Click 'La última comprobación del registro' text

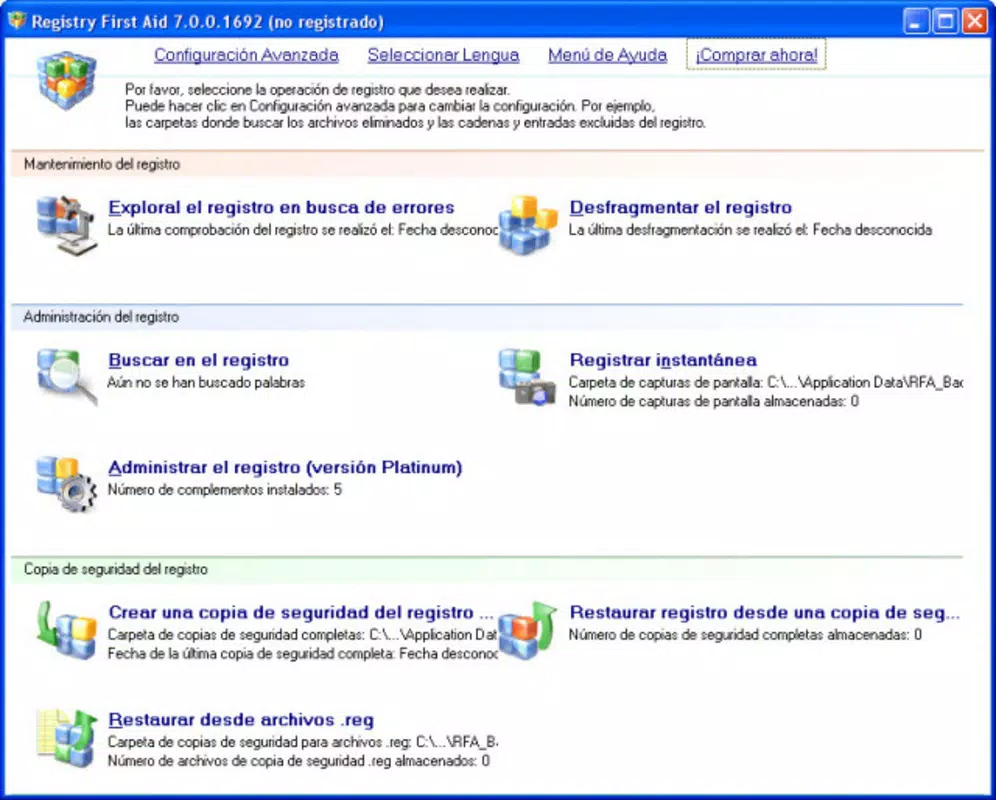click(302, 230)
